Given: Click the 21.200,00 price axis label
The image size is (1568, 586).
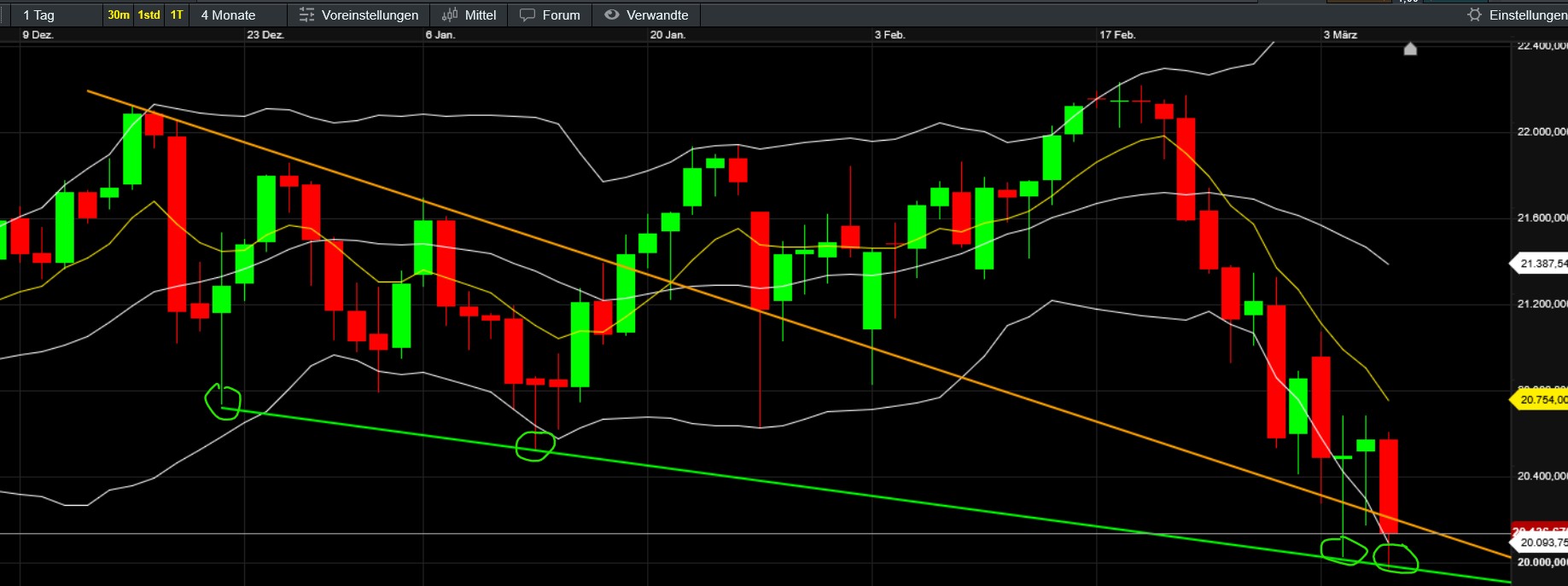Looking at the screenshot, I should [1542, 304].
